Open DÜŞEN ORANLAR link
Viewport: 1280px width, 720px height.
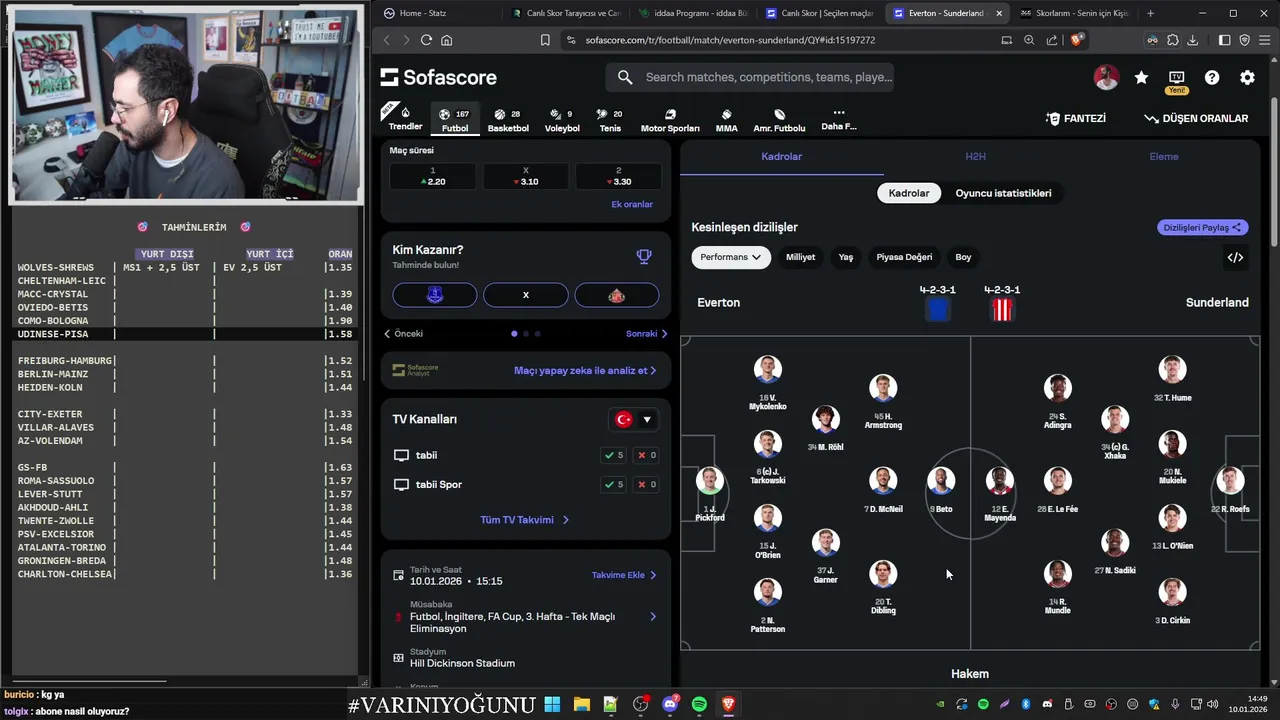pos(1196,118)
